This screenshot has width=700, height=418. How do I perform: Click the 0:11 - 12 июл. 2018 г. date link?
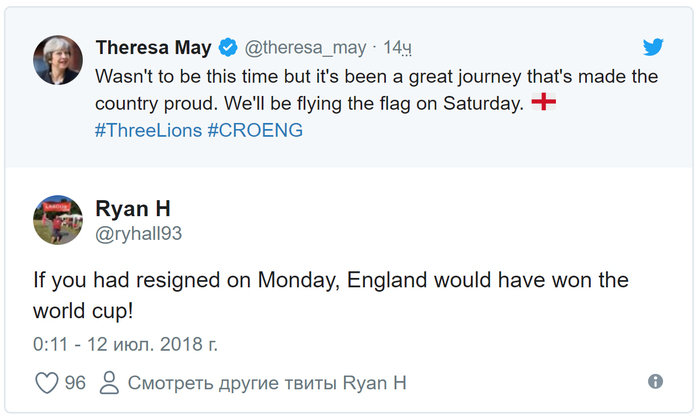tap(125, 344)
